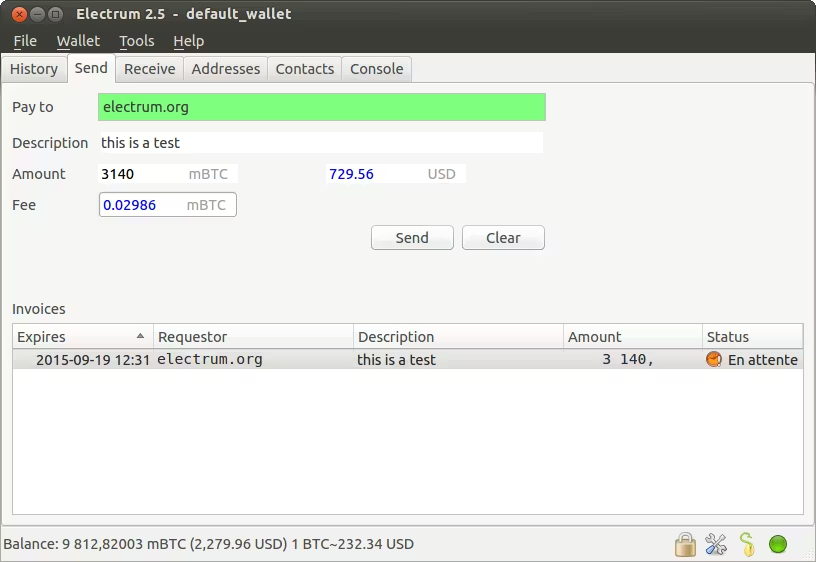Click the lock password icon in status bar
Image resolution: width=816 pixels, height=562 pixels.
pyautogui.click(x=685, y=544)
